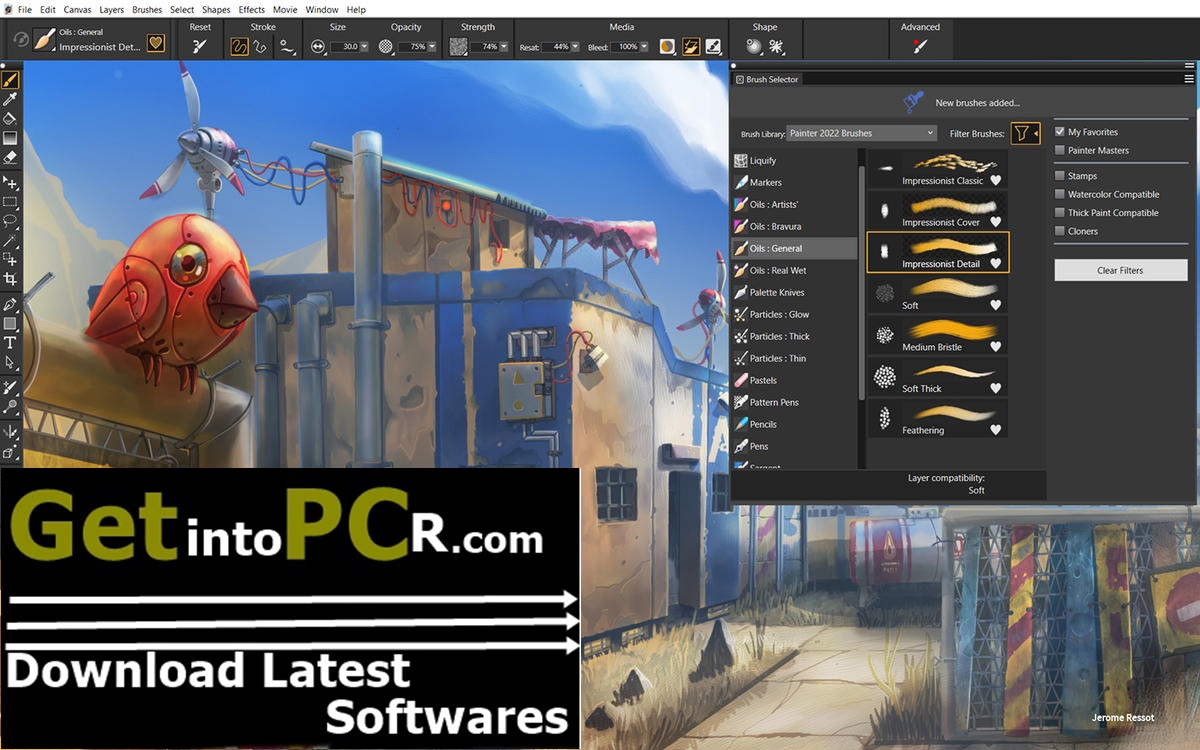The height and width of the screenshot is (750, 1200).
Task: Click the Reset brush tool icon
Action: (200, 46)
